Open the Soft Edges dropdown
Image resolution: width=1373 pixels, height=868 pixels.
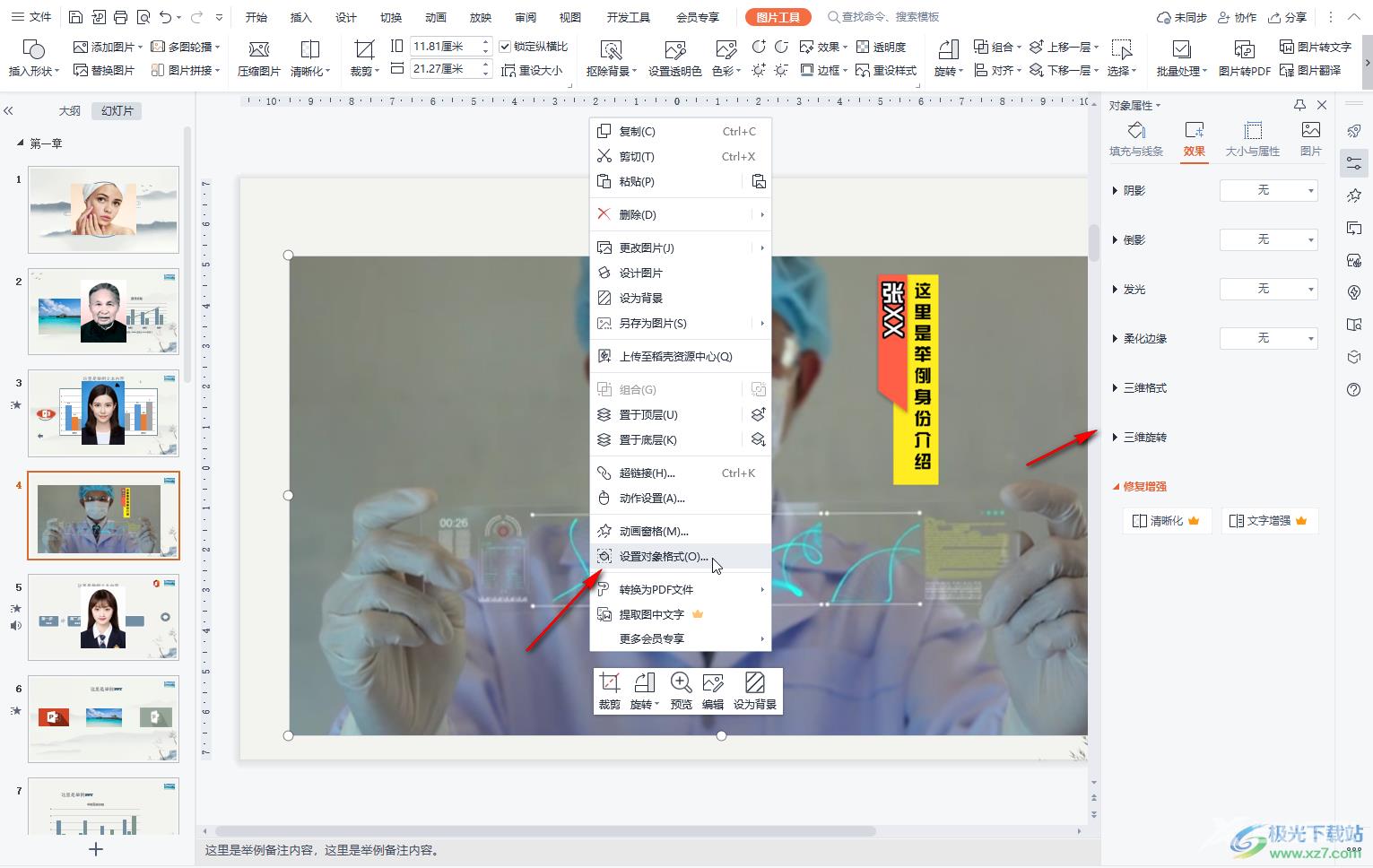(1269, 338)
